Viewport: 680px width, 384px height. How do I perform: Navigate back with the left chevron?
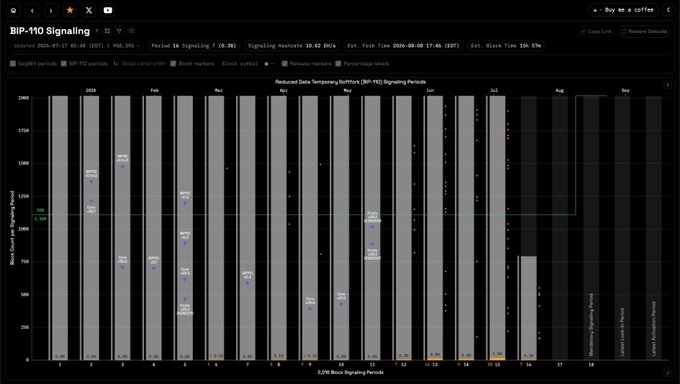(32, 10)
